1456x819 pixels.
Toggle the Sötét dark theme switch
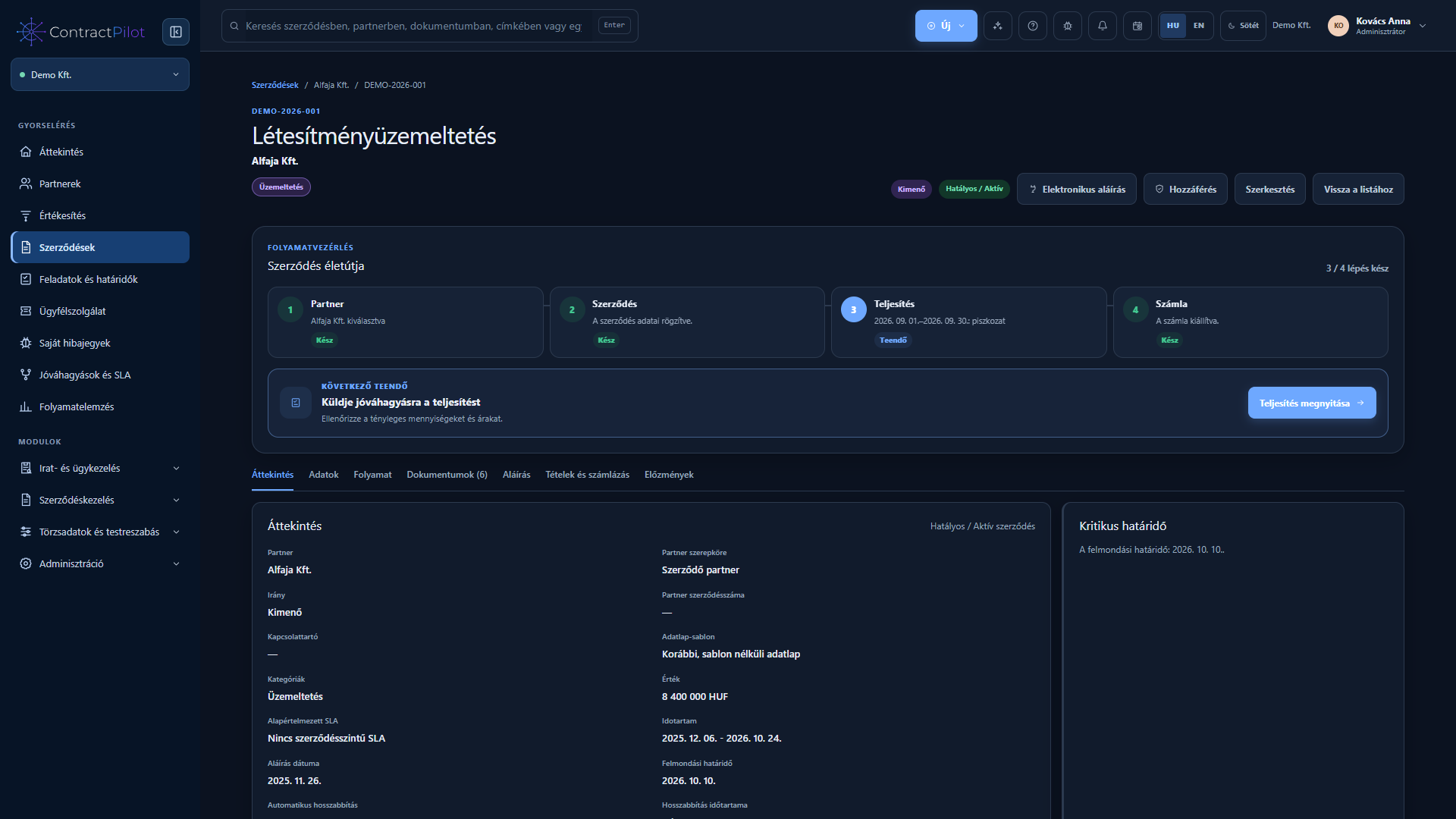[1243, 26]
